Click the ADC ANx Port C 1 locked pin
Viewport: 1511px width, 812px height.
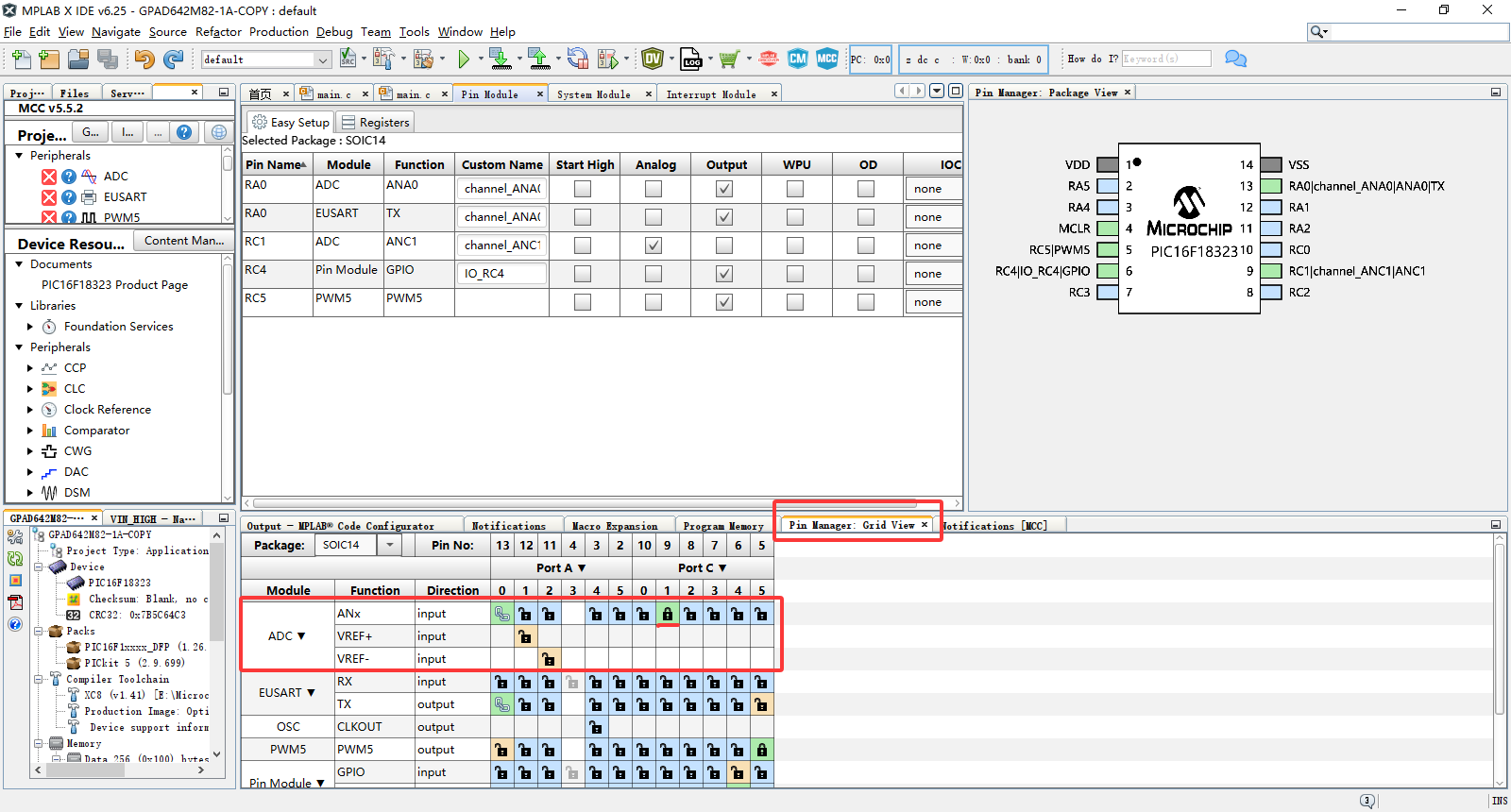[x=667, y=614]
